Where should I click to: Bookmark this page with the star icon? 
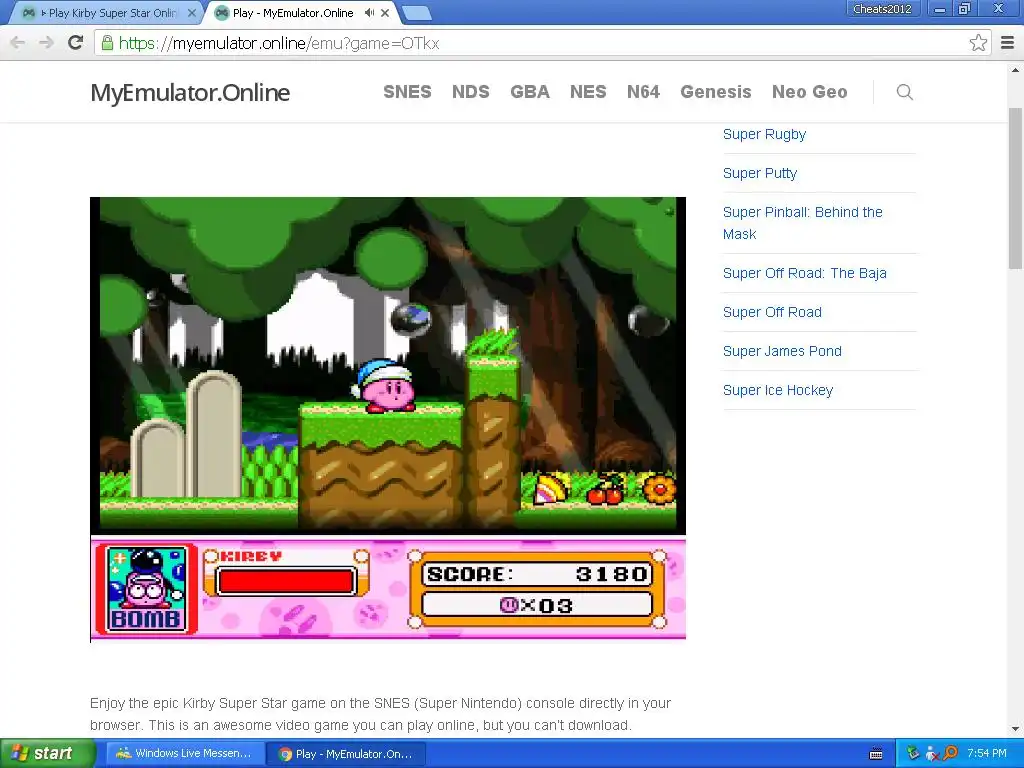978,43
